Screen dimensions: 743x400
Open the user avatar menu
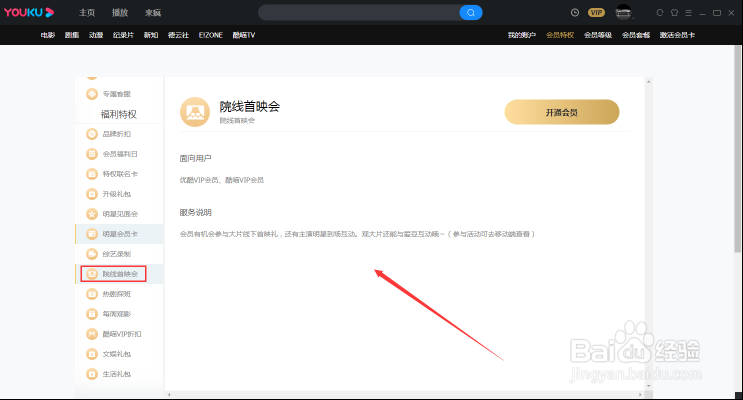(x=624, y=13)
